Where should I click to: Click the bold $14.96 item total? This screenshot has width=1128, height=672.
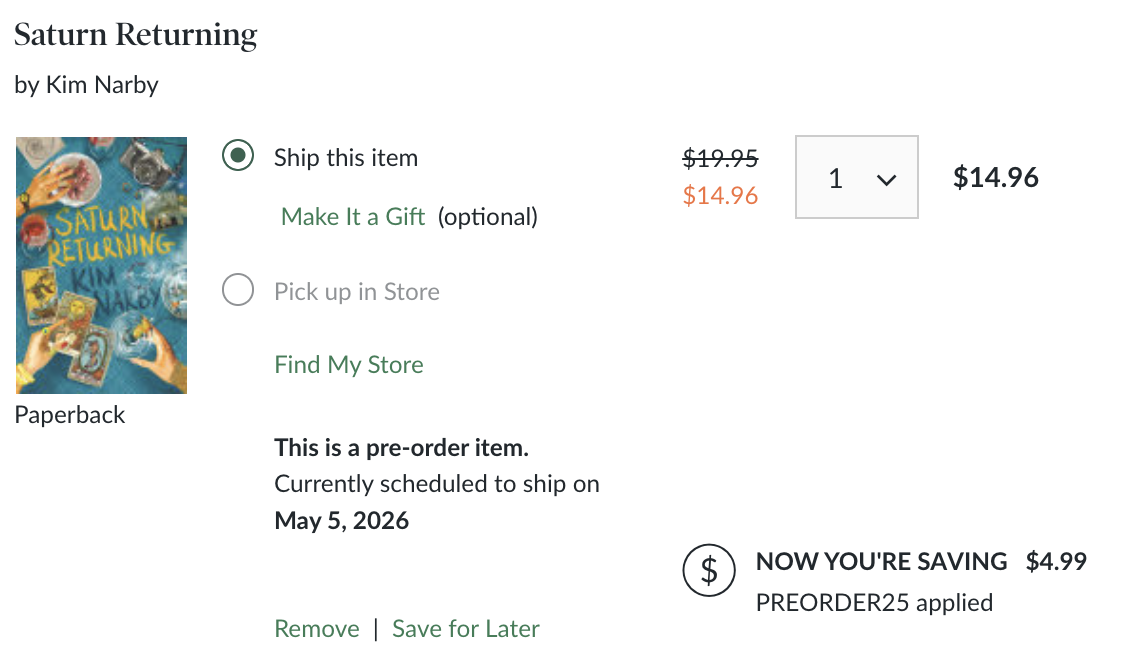pos(995,178)
